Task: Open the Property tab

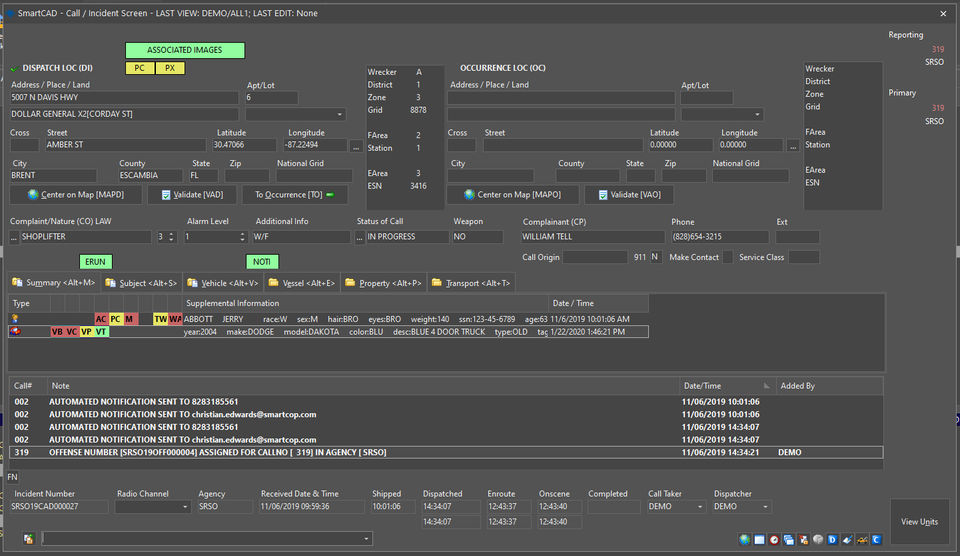Action: tap(383, 283)
